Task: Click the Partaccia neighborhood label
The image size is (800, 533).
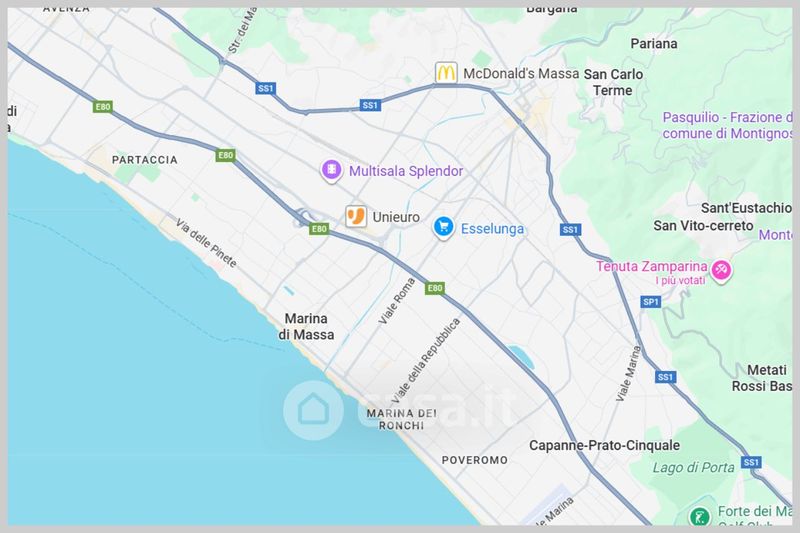Action: coord(145,160)
